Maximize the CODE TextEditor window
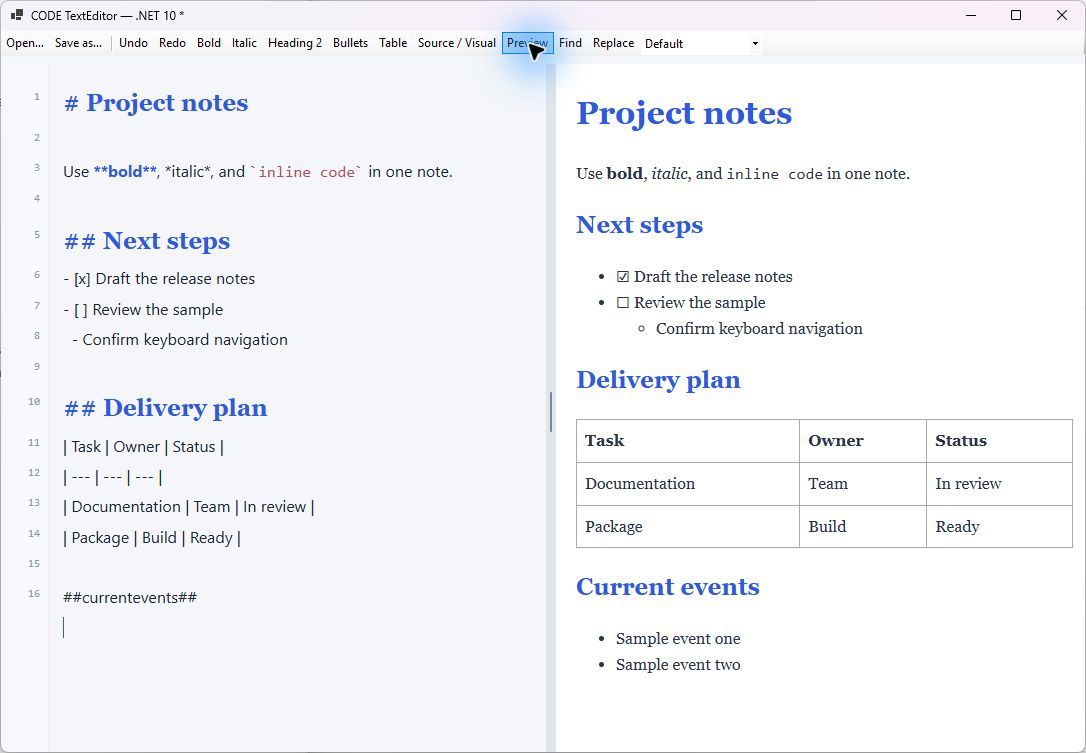The height and width of the screenshot is (753, 1086). tap(1016, 15)
